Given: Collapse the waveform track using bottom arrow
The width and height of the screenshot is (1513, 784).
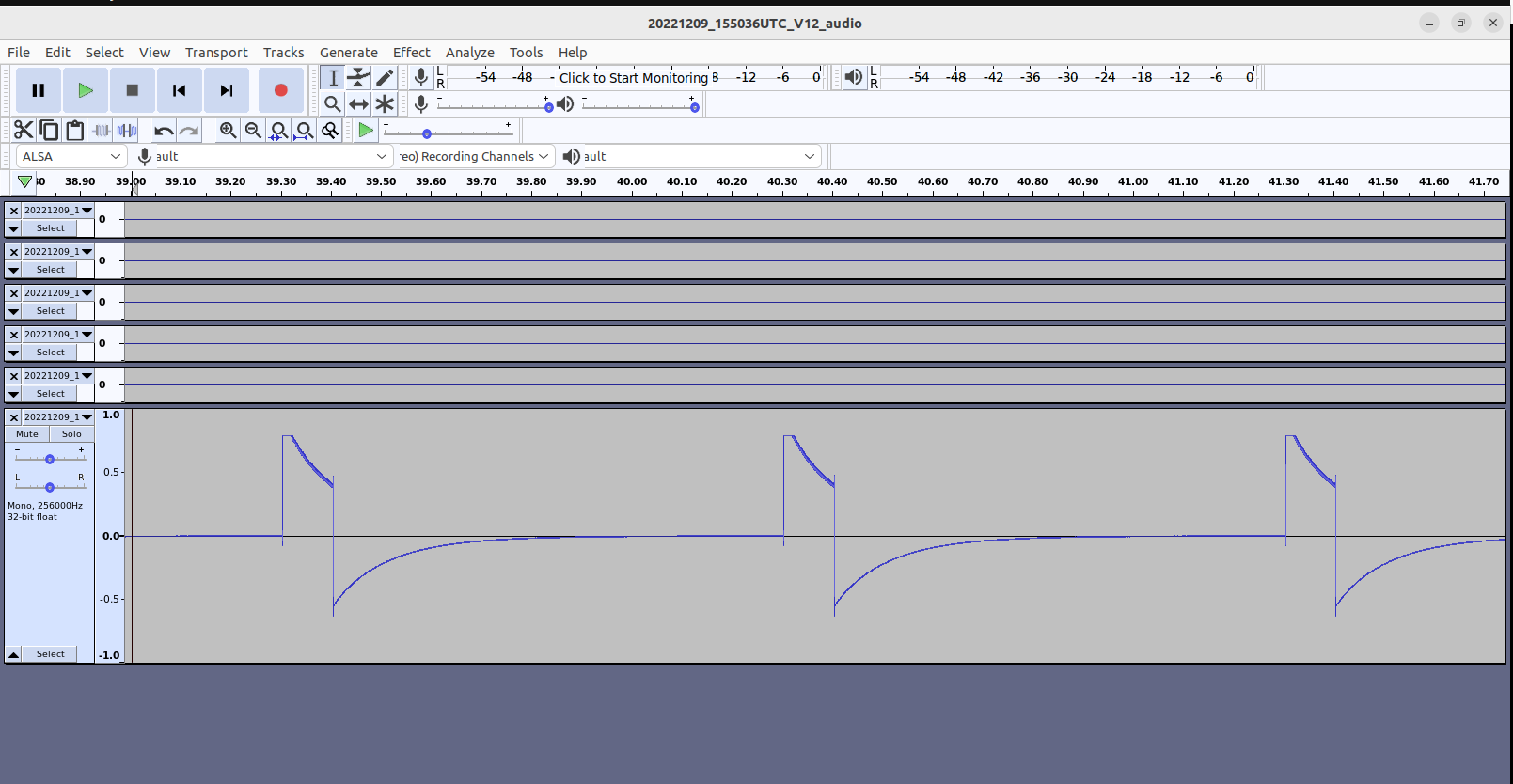Looking at the screenshot, I should tap(14, 654).
